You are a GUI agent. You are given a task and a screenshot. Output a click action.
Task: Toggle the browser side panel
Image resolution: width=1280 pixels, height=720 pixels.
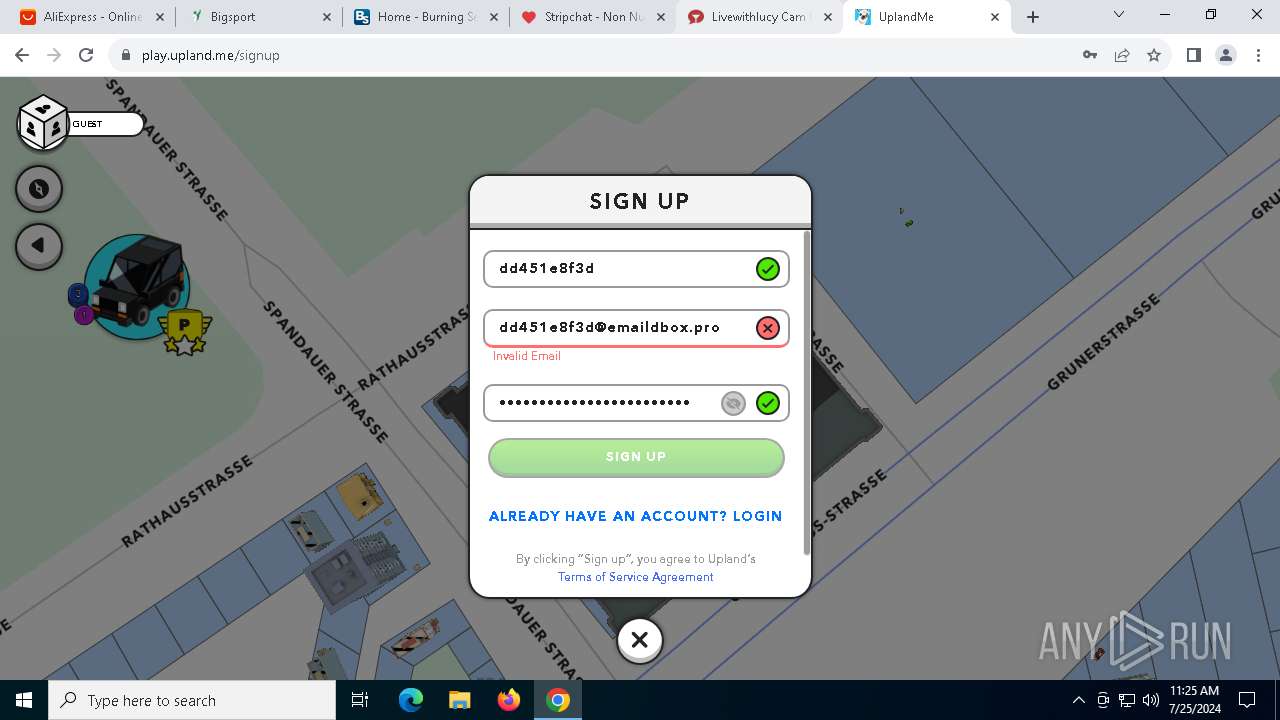1193,55
